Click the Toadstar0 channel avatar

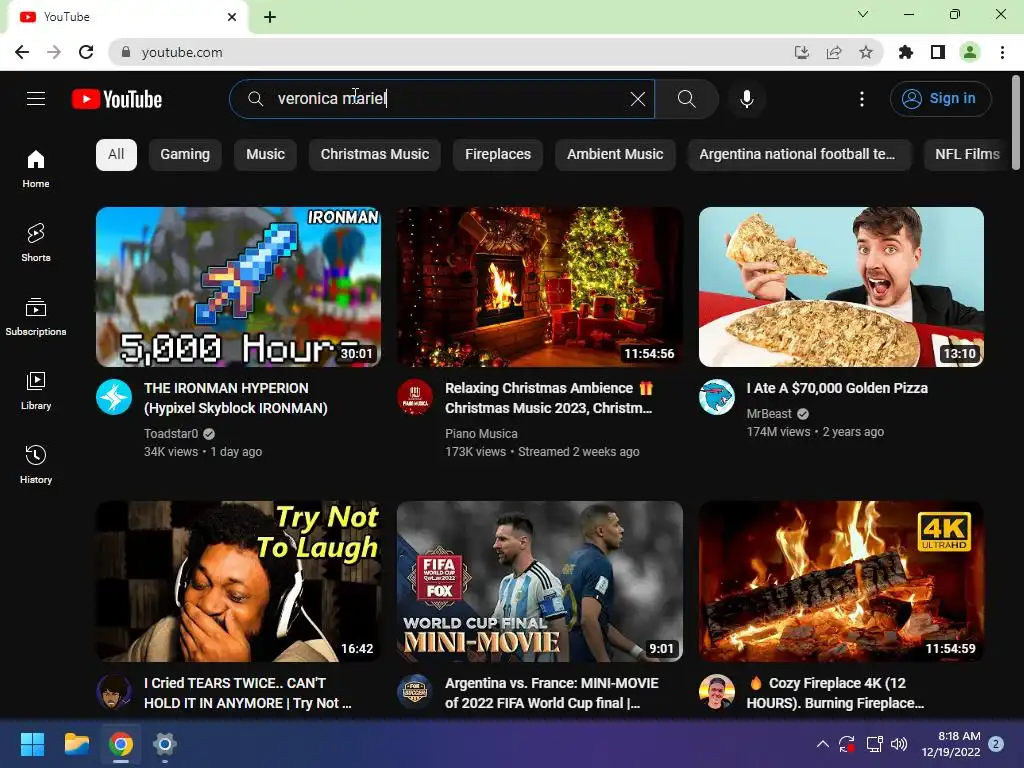tap(114, 397)
